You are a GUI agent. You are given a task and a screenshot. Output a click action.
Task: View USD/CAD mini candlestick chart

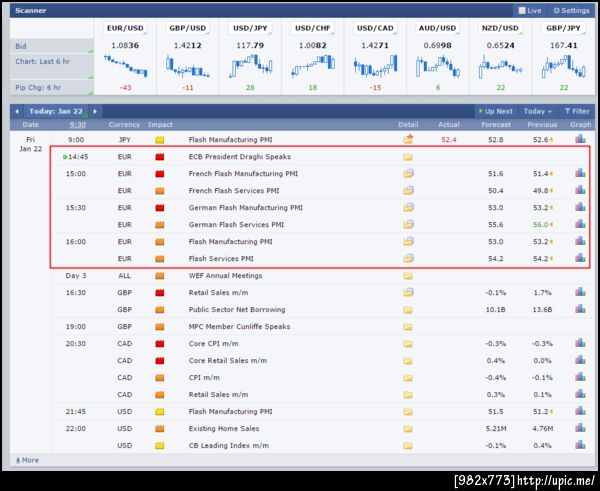point(375,66)
